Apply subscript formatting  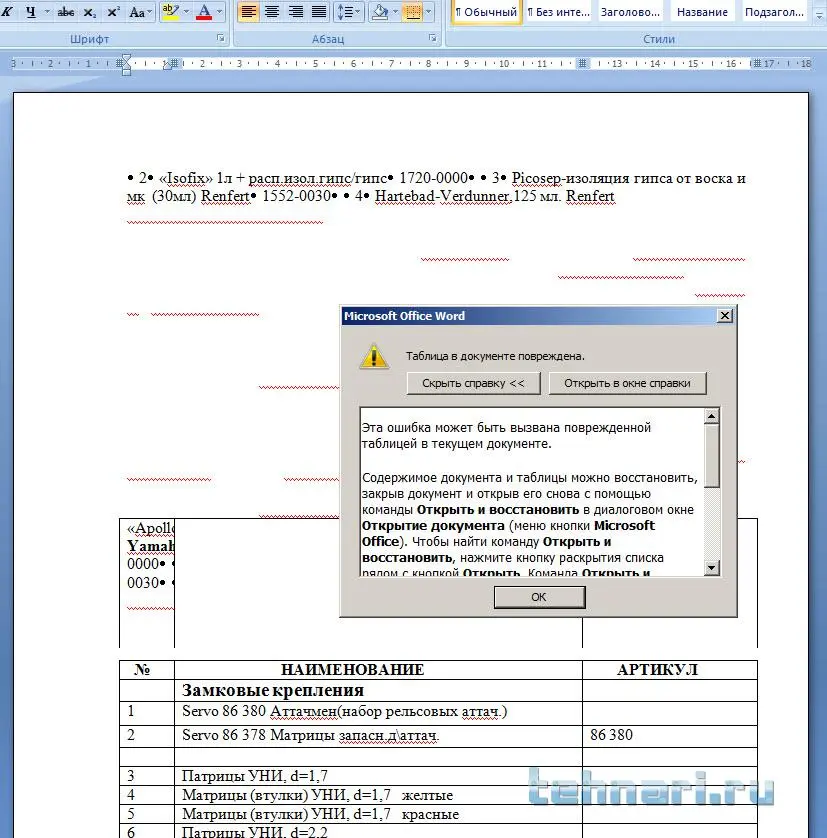click(x=90, y=11)
